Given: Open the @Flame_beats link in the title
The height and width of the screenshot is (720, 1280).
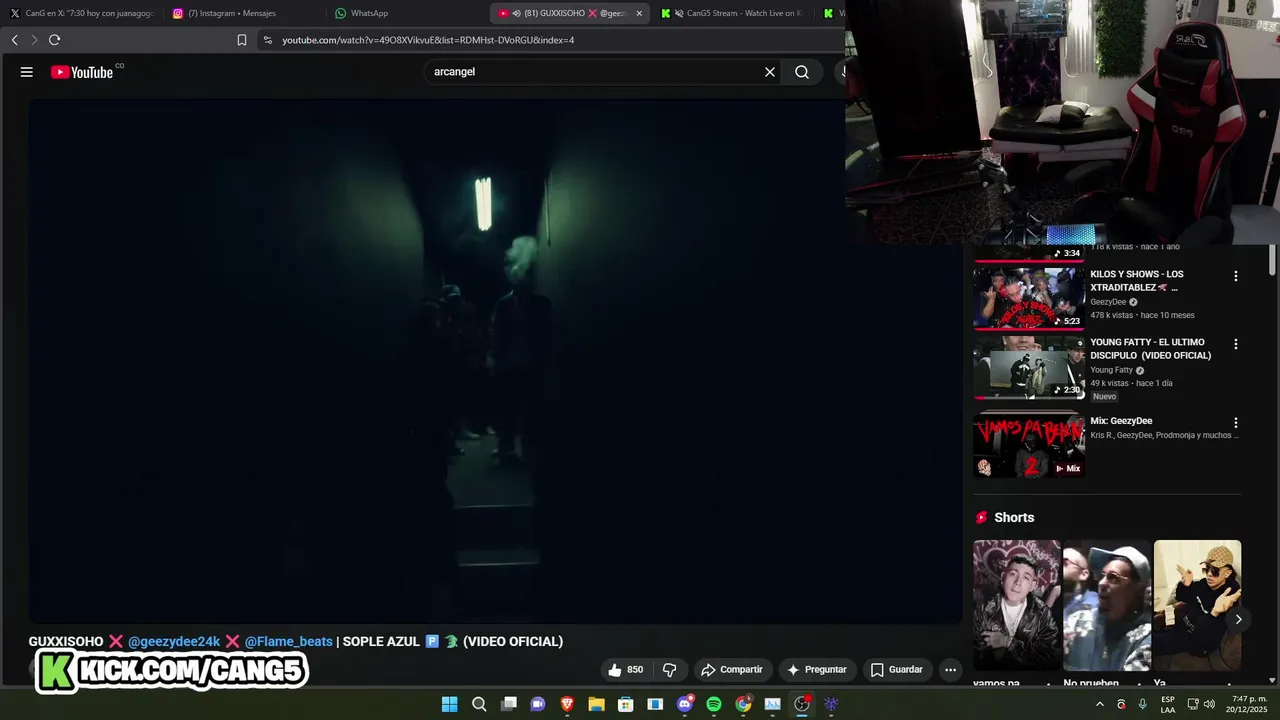Looking at the screenshot, I should (x=289, y=641).
